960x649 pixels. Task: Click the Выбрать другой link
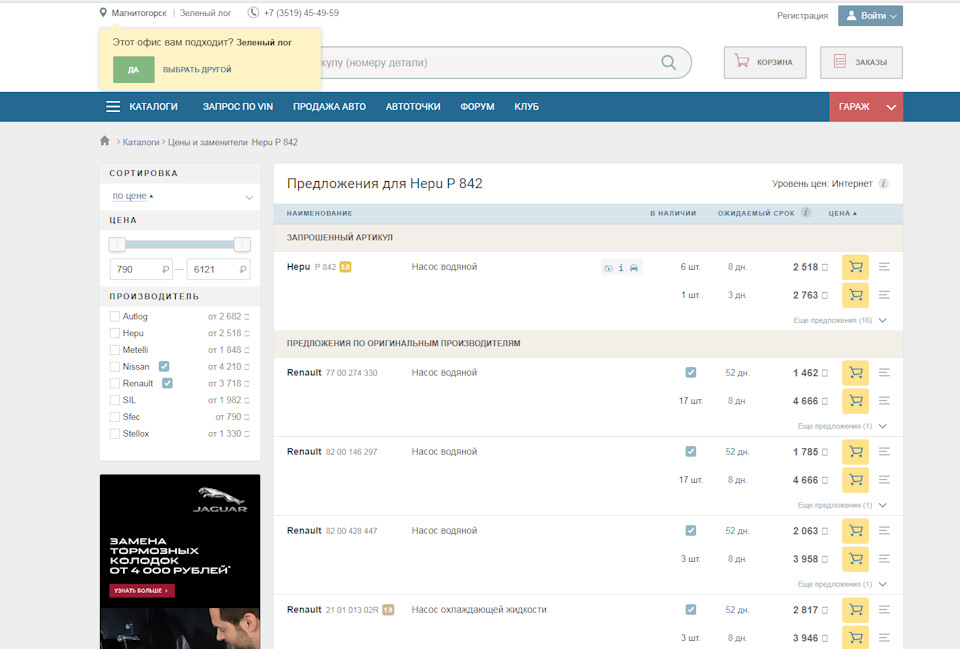[197, 70]
